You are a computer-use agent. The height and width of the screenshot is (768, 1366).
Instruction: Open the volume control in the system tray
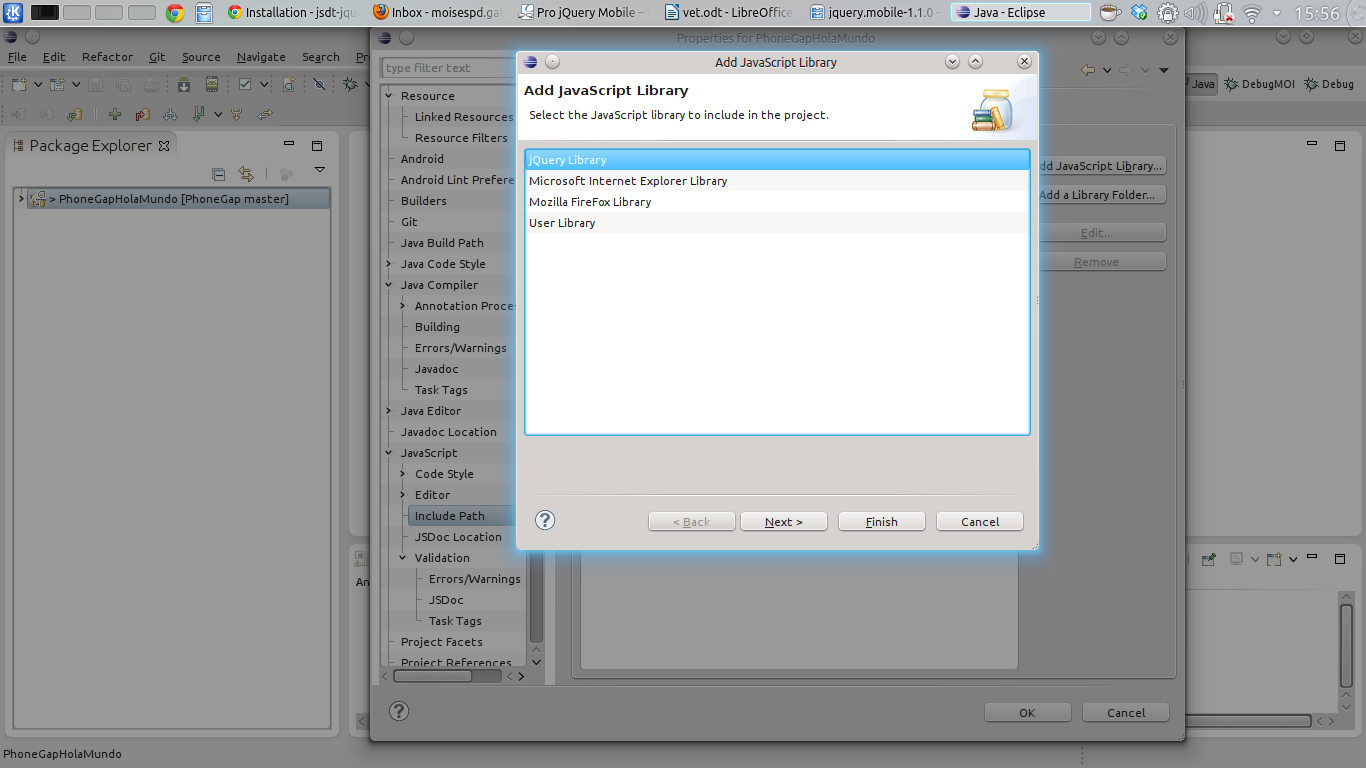1194,13
